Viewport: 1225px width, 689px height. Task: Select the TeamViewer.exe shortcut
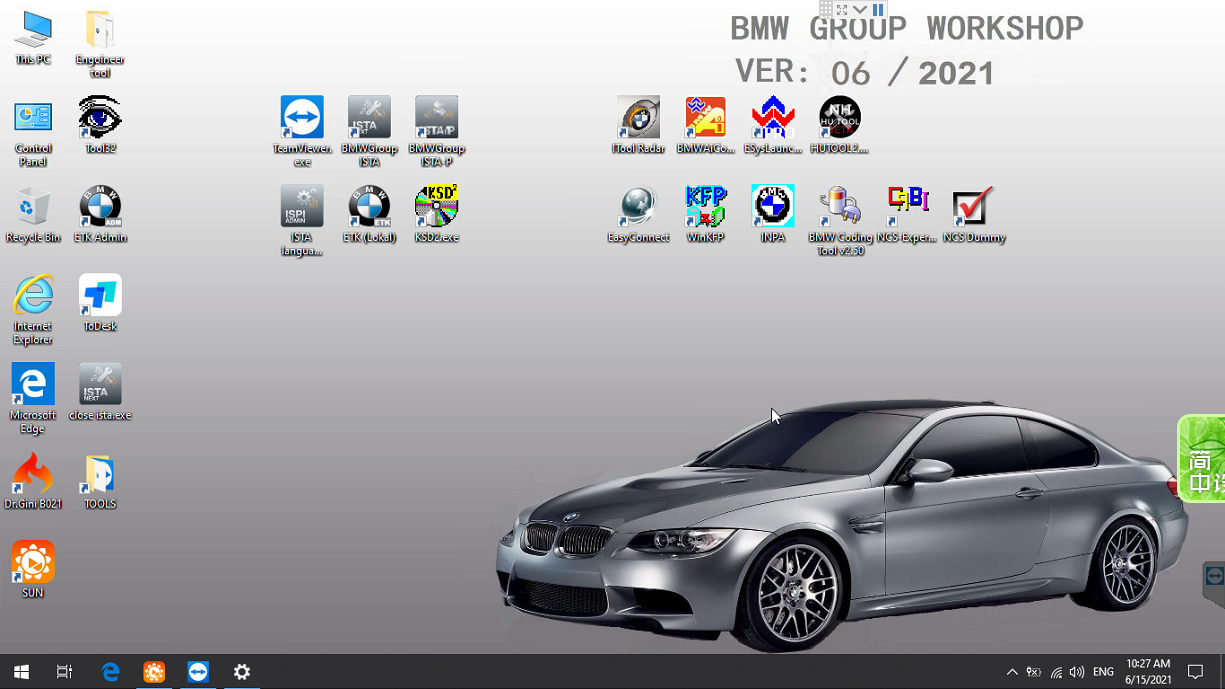(x=302, y=133)
